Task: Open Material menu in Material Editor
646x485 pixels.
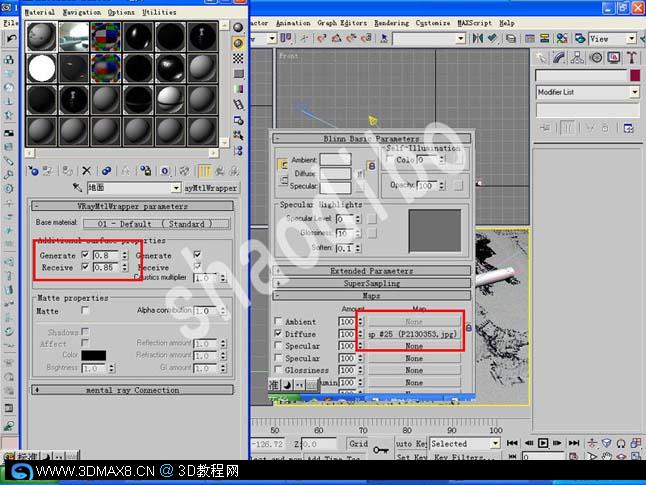Action: click(x=40, y=12)
